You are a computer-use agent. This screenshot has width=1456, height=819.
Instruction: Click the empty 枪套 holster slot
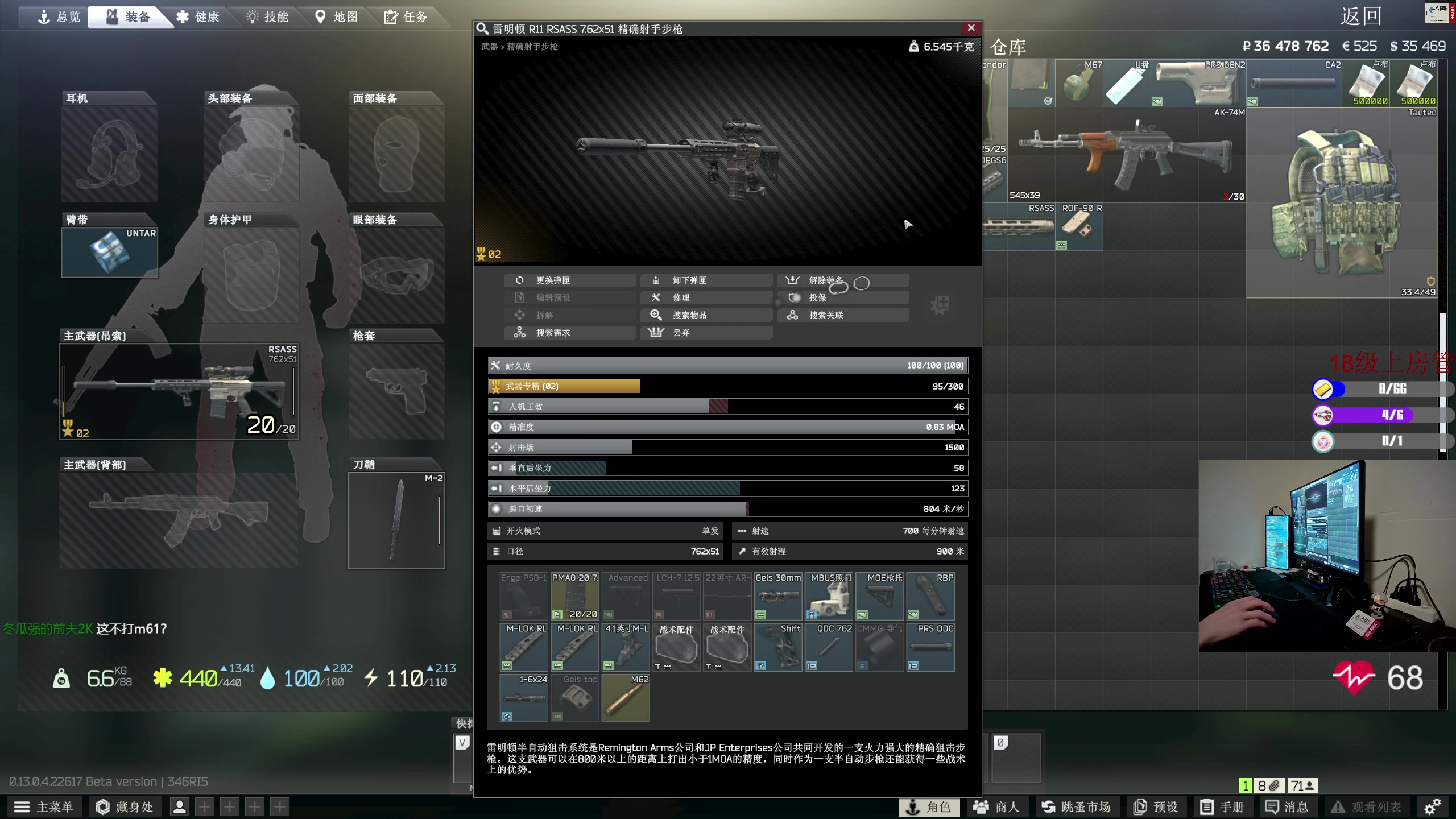pyautogui.click(x=396, y=391)
